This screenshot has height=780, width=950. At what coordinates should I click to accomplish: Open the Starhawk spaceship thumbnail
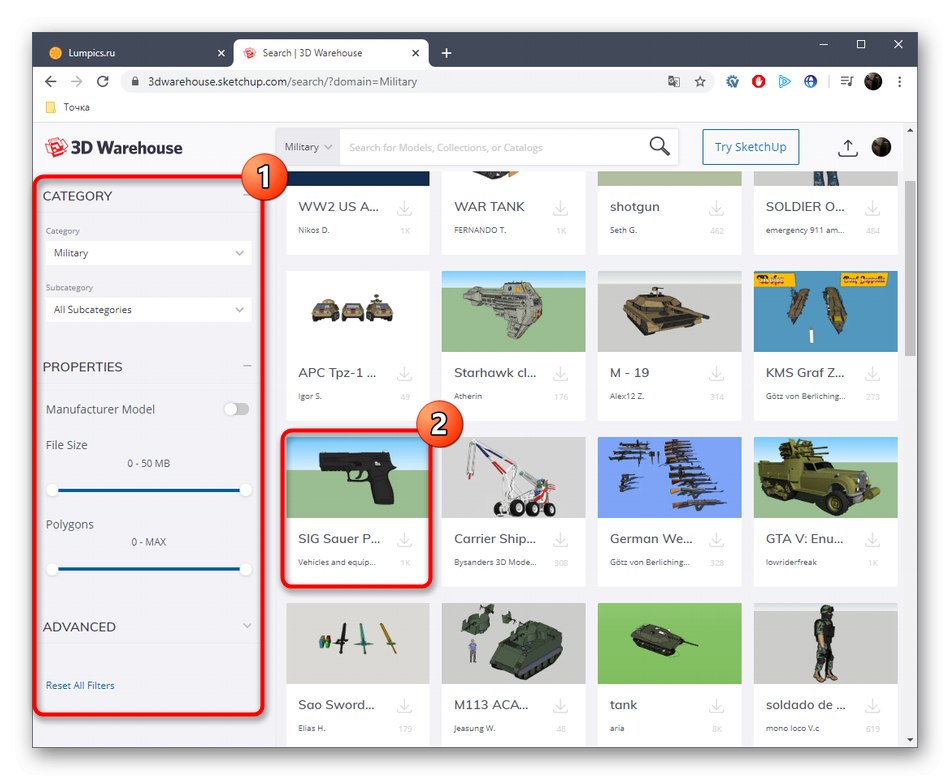click(513, 312)
